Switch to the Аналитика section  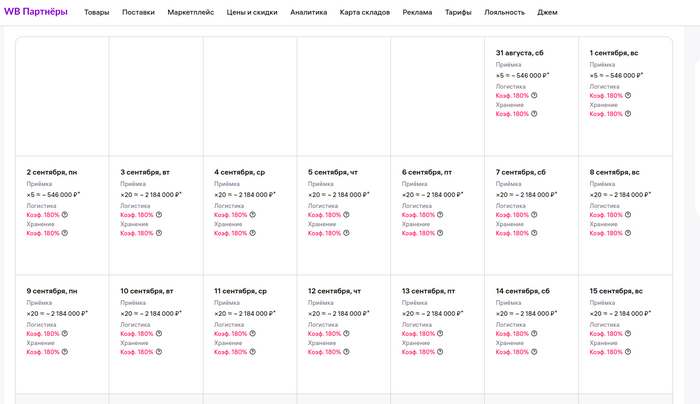[308, 13]
